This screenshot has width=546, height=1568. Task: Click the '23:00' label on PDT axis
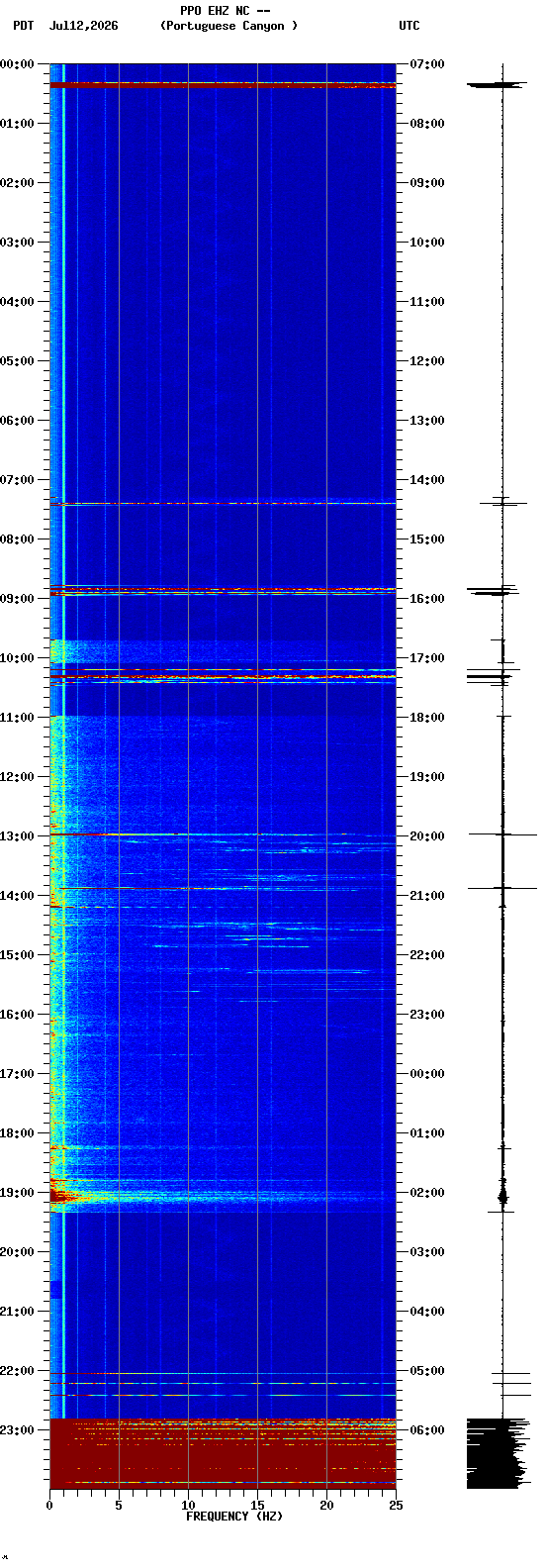(x=17, y=1430)
